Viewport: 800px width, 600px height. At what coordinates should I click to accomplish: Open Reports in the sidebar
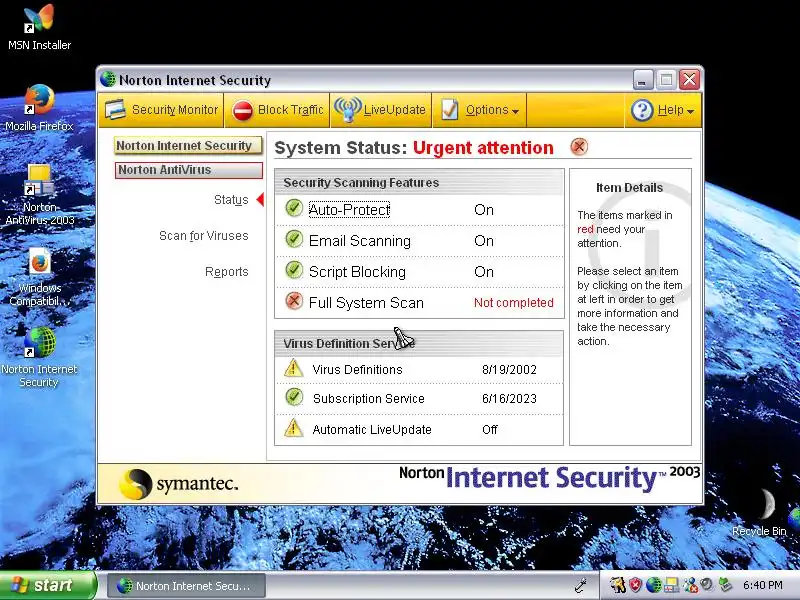tap(227, 271)
